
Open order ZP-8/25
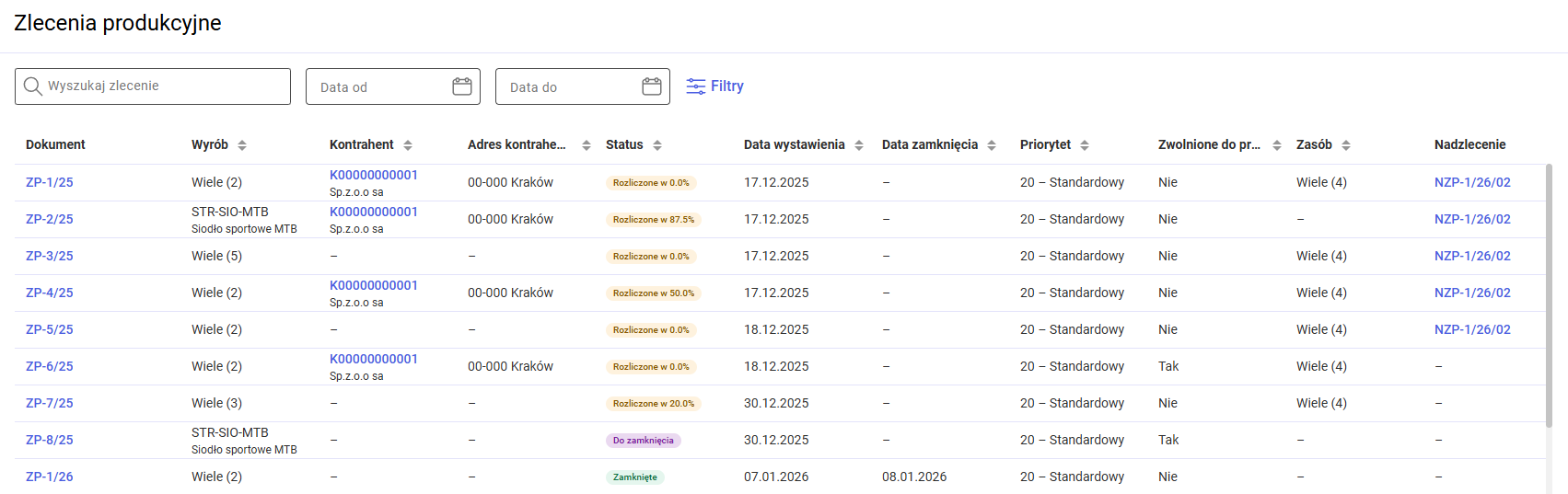pos(50,440)
